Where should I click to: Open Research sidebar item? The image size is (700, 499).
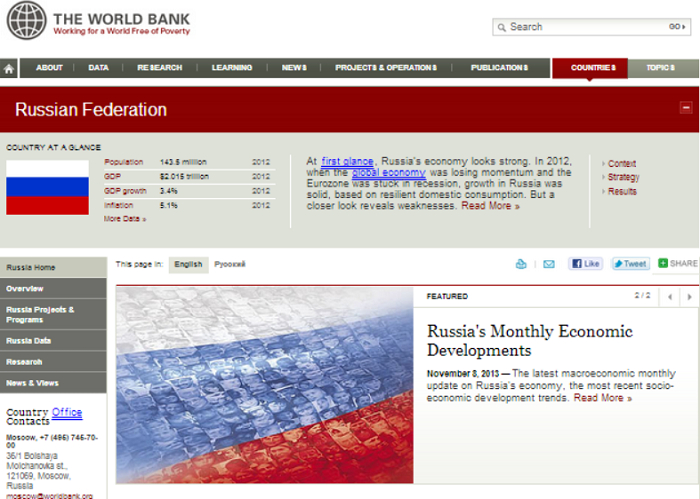point(53,362)
